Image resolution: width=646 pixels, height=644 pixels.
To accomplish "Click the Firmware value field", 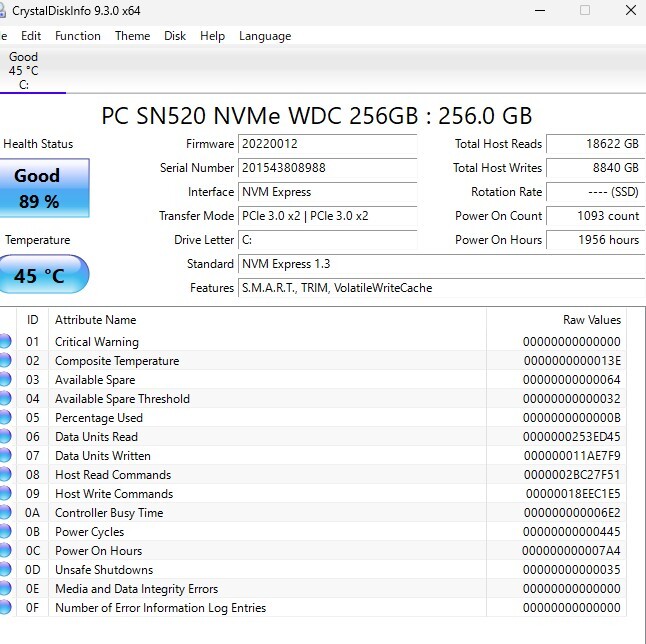I will tap(327, 144).
